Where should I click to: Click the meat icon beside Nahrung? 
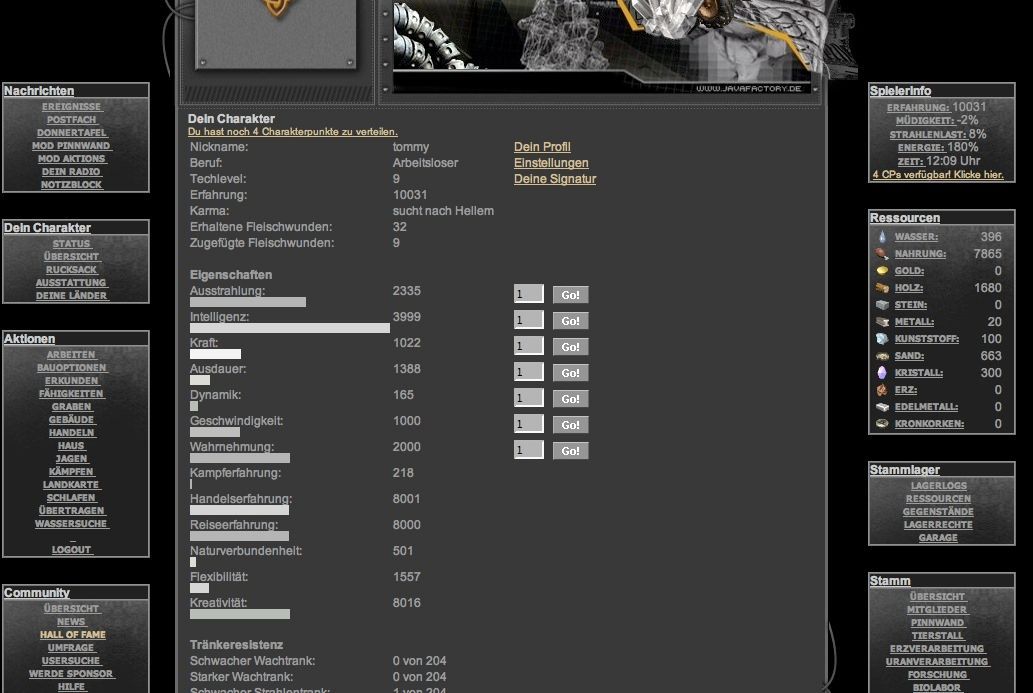[882, 254]
